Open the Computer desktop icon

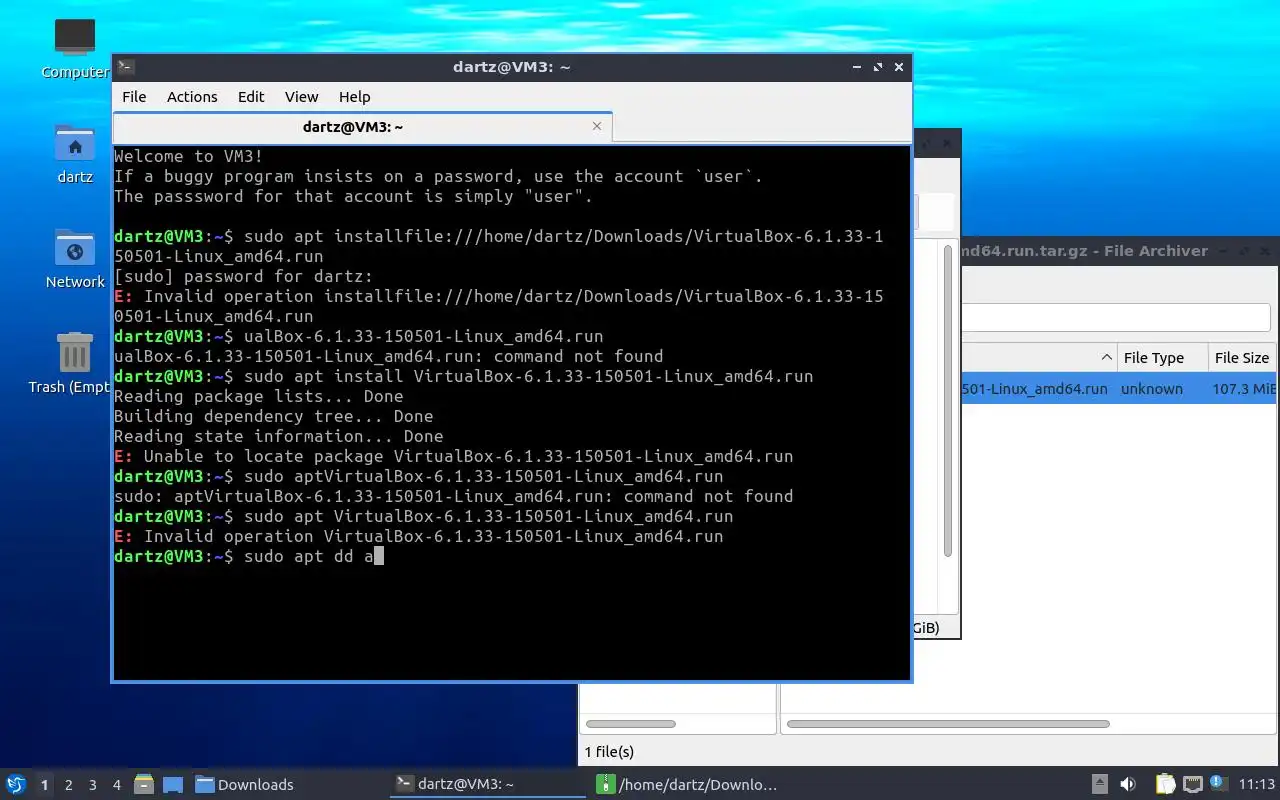pyautogui.click(x=75, y=48)
